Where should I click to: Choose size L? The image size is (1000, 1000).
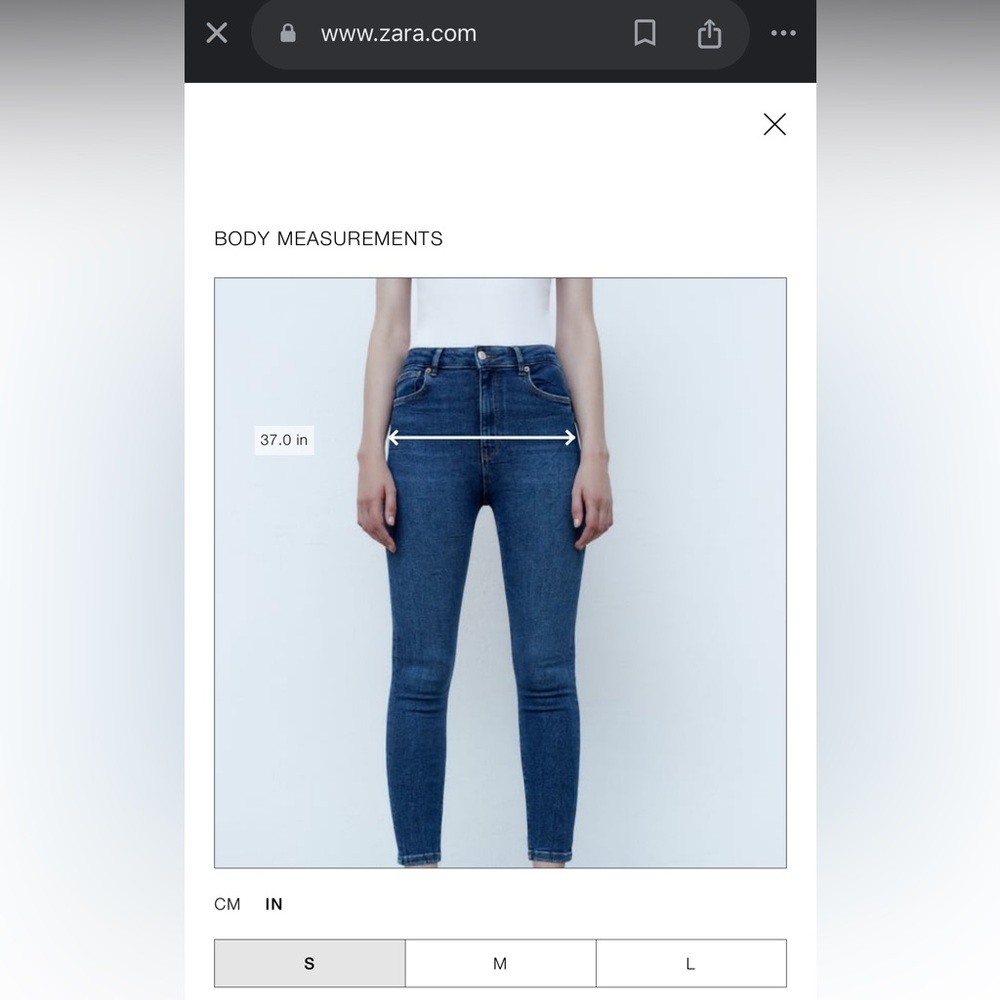(x=691, y=963)
